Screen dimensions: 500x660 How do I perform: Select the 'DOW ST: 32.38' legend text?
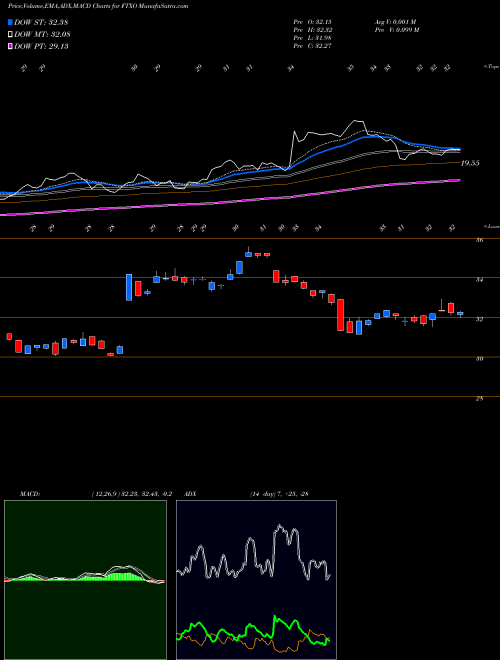pyautogui.click(x=41, y=22)
